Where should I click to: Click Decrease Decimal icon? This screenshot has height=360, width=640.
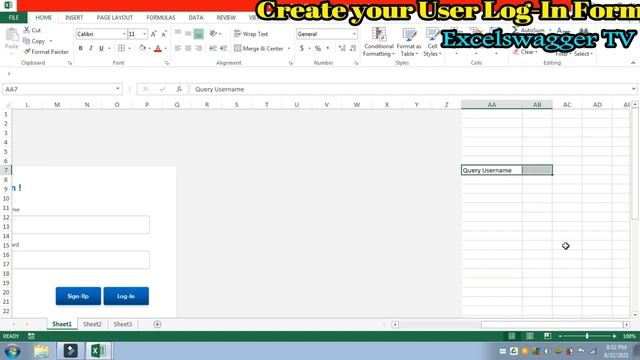pyautogui.click(x=353, y=49)
